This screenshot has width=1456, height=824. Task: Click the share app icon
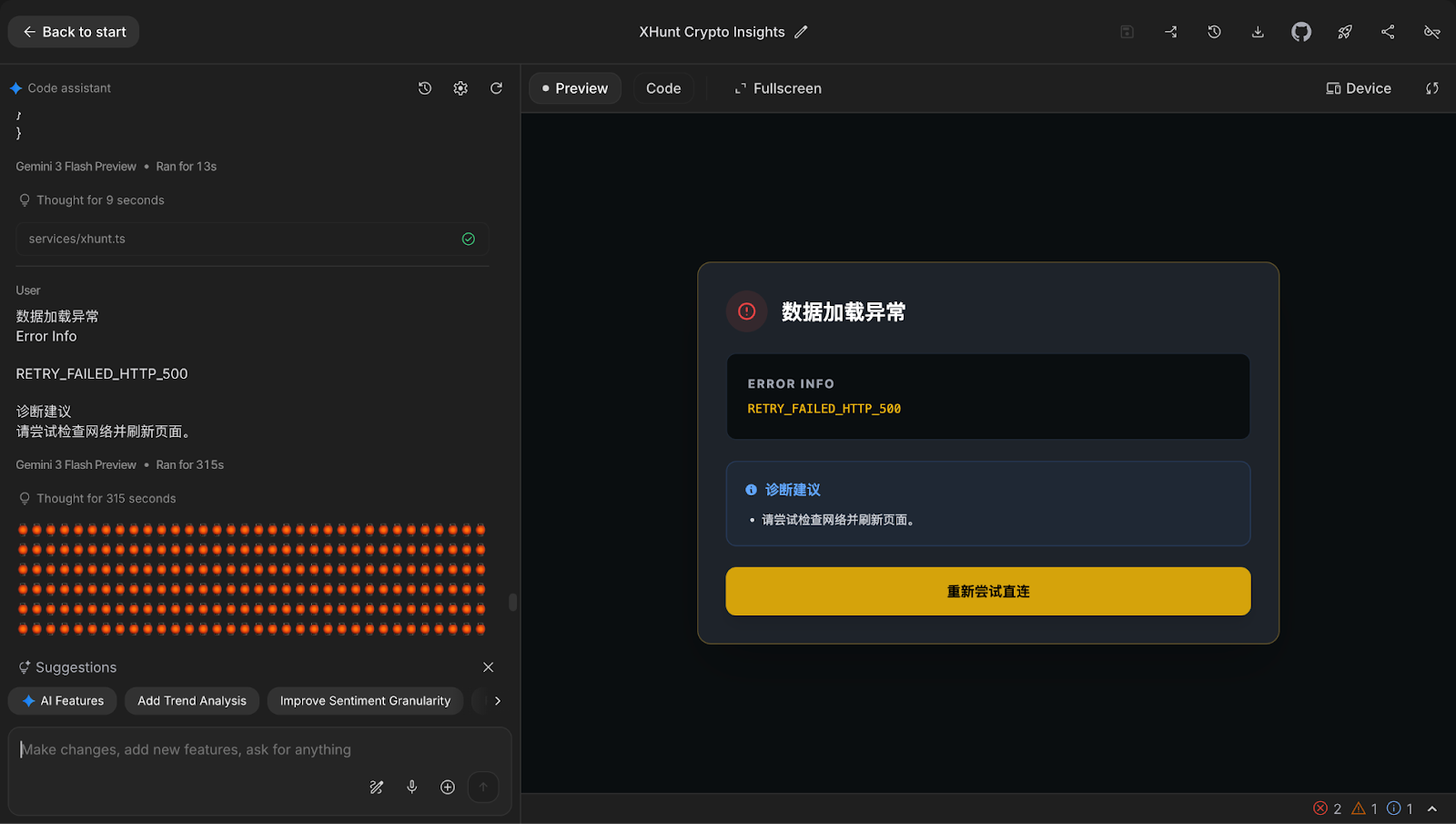point(1388,32)
